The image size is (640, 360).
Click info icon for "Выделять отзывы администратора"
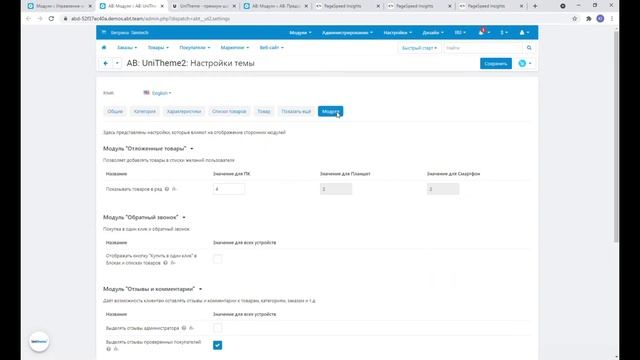pyautogui.click(x=184, y=328)
